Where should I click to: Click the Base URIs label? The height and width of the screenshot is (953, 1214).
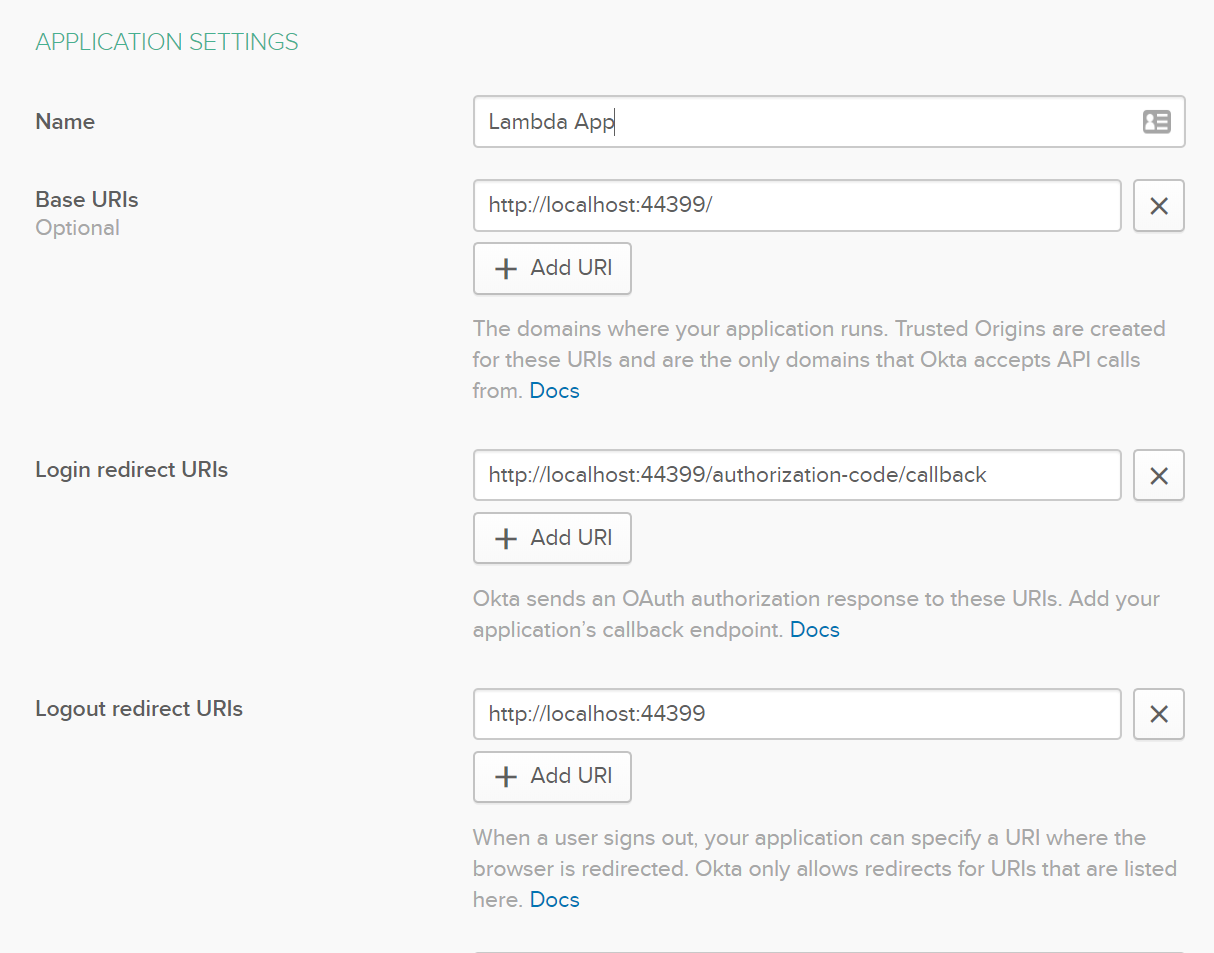[87, 200]
